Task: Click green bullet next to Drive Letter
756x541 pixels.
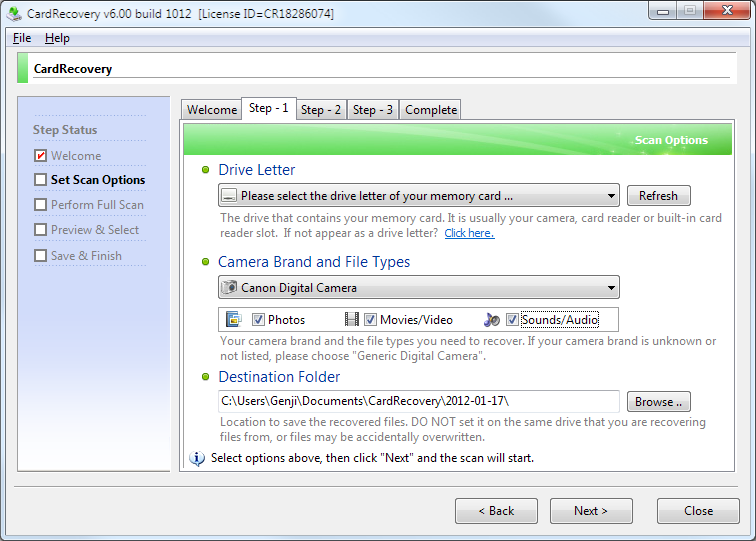Action: tap(205, 170)
